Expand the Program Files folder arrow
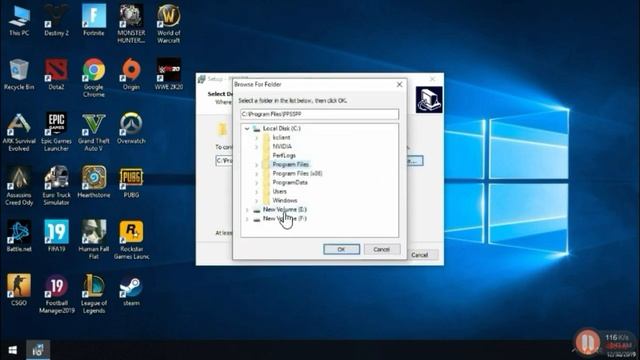 257,164
